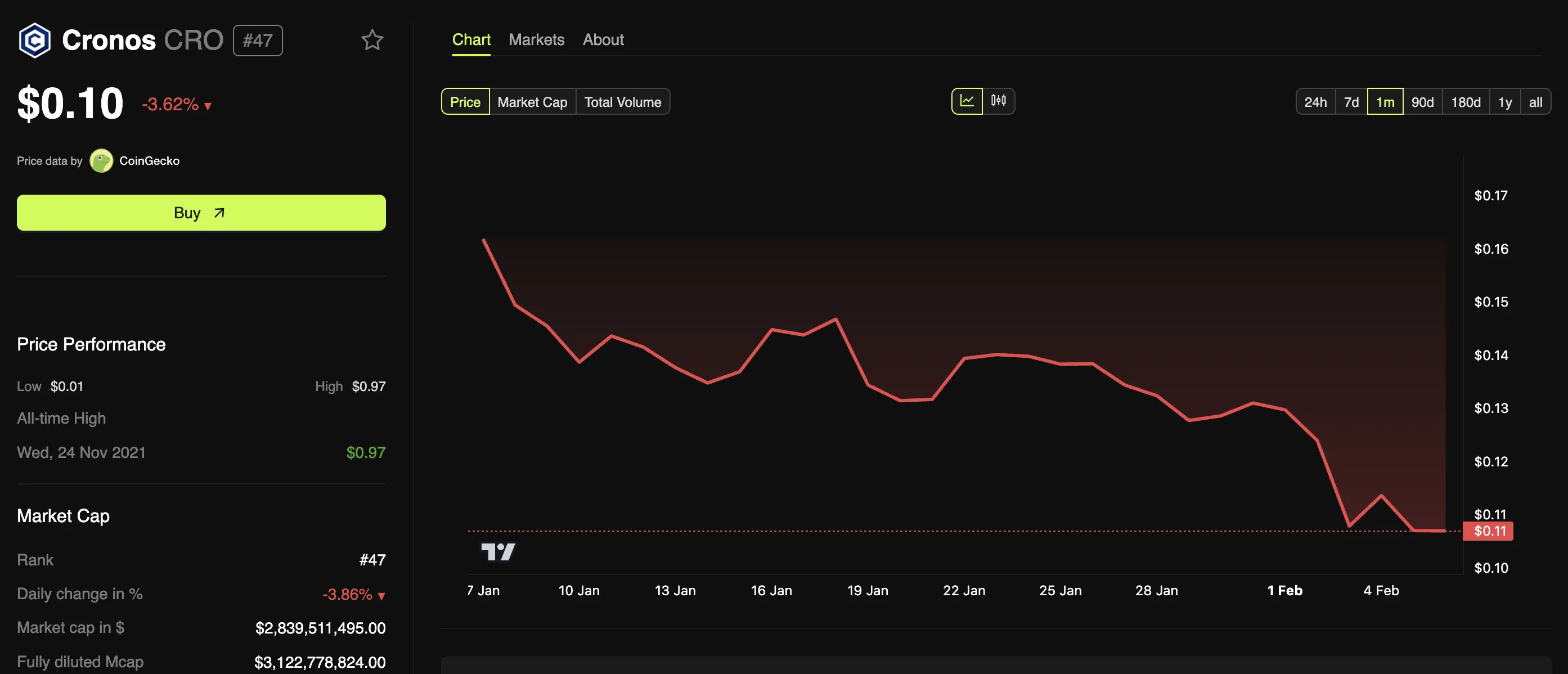Select the Price chart toggle

pyautogui.click(x=465, y=101)
